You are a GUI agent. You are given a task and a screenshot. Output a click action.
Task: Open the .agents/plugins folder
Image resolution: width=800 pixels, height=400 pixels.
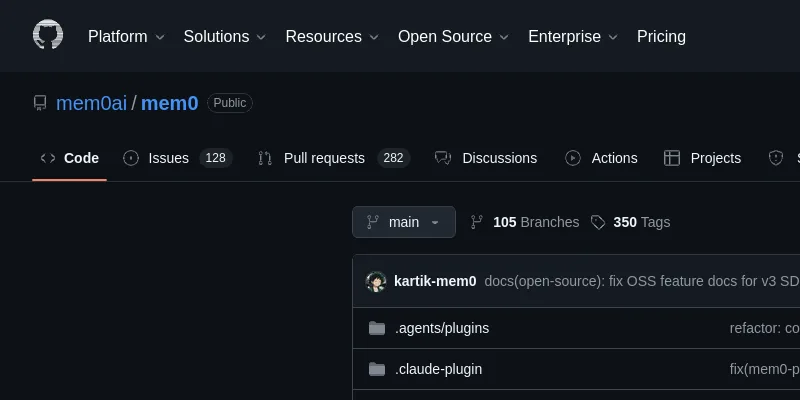[442, 328]
